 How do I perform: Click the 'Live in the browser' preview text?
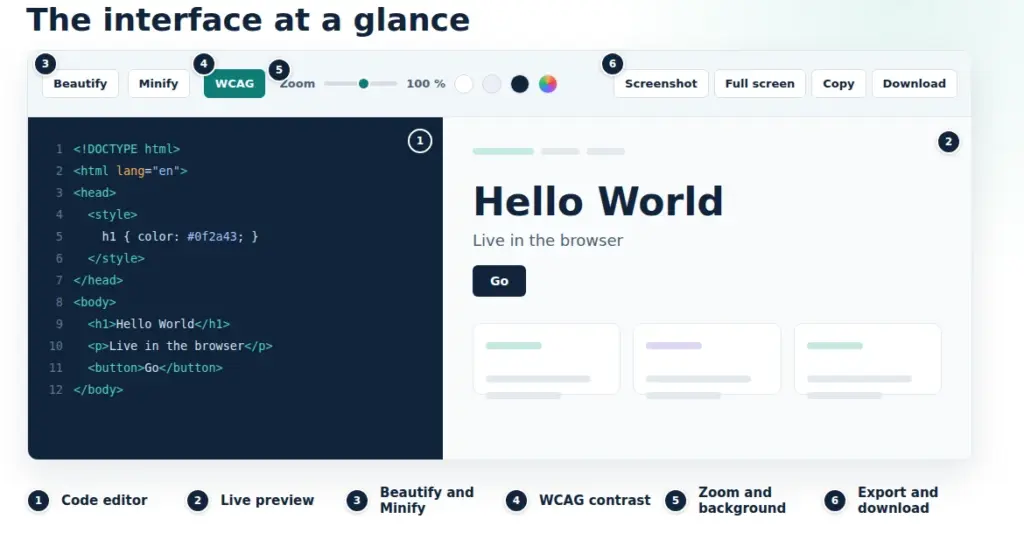click(x=548, y=240)
